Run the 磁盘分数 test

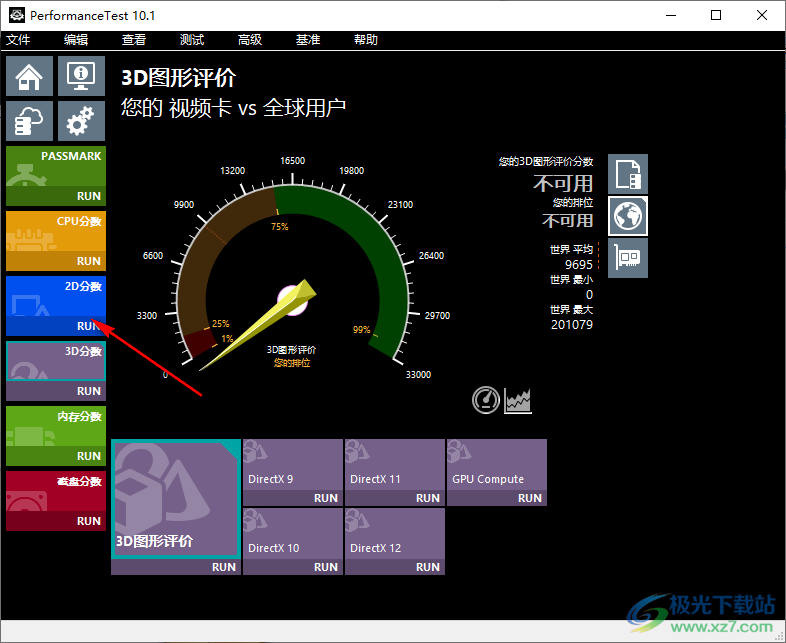point(89,521)
